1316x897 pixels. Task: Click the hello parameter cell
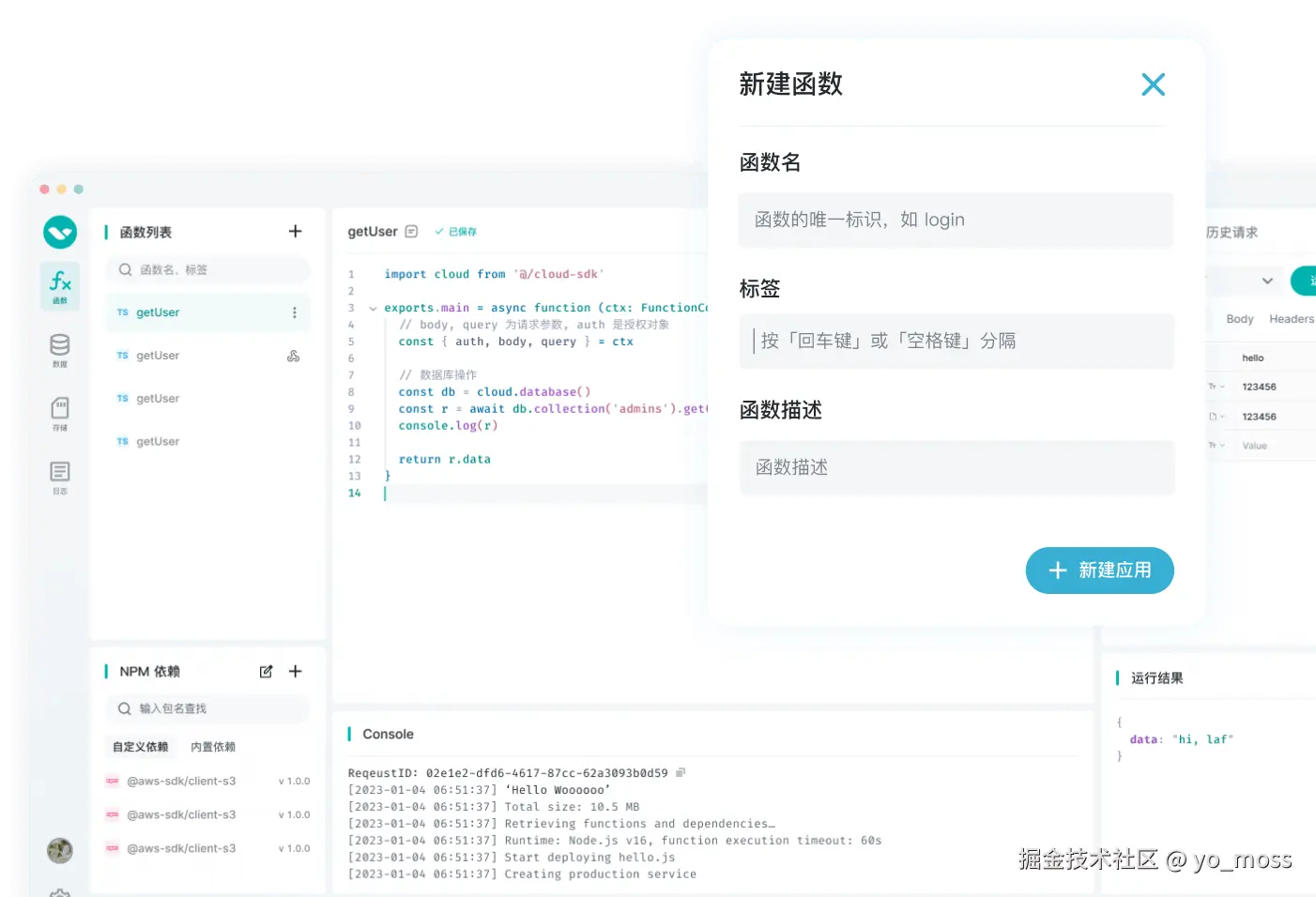point(1253,357)
